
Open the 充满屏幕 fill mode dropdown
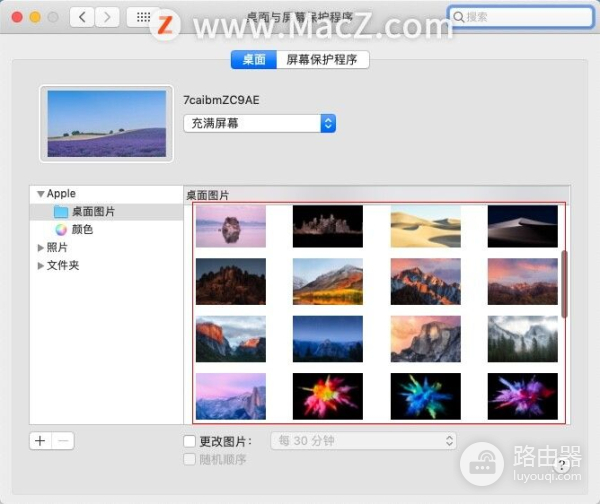coord(260,124)
